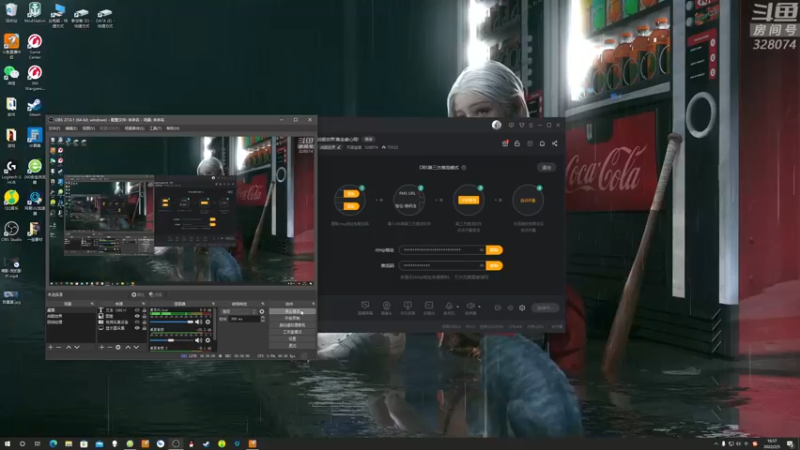Mute the first audio mixer channel speaker
The image size is (800, 450).
click(198, 322)
